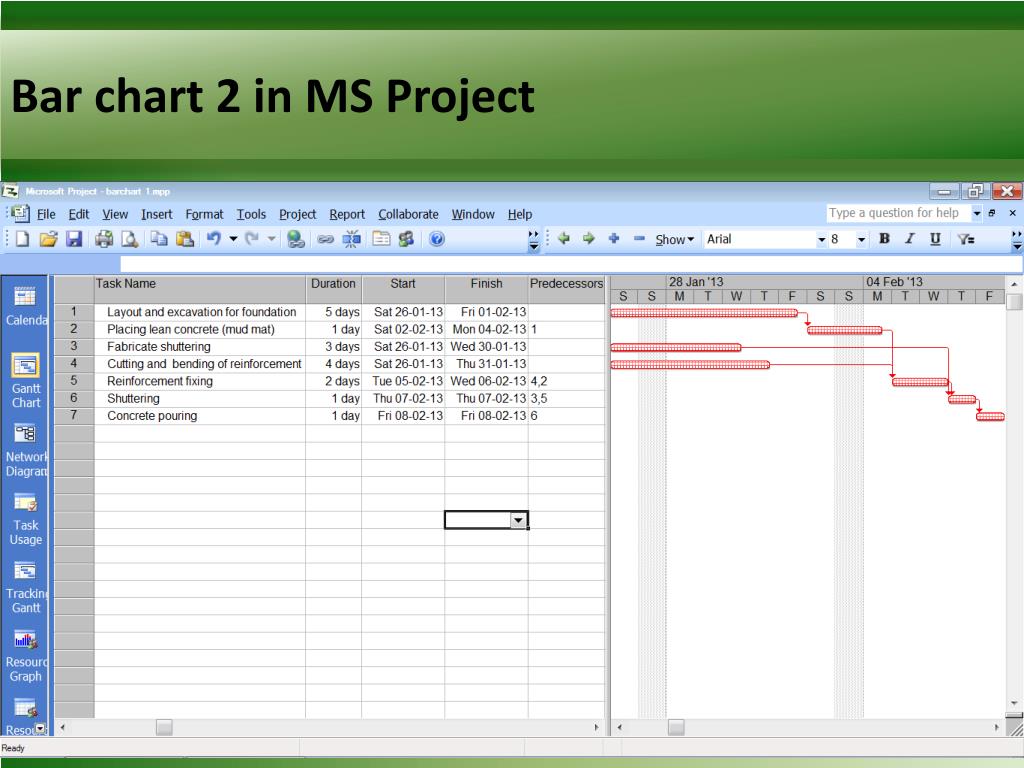Open the Insert menu
This screenshot has height=768, width=1024.
coord(157,214)
